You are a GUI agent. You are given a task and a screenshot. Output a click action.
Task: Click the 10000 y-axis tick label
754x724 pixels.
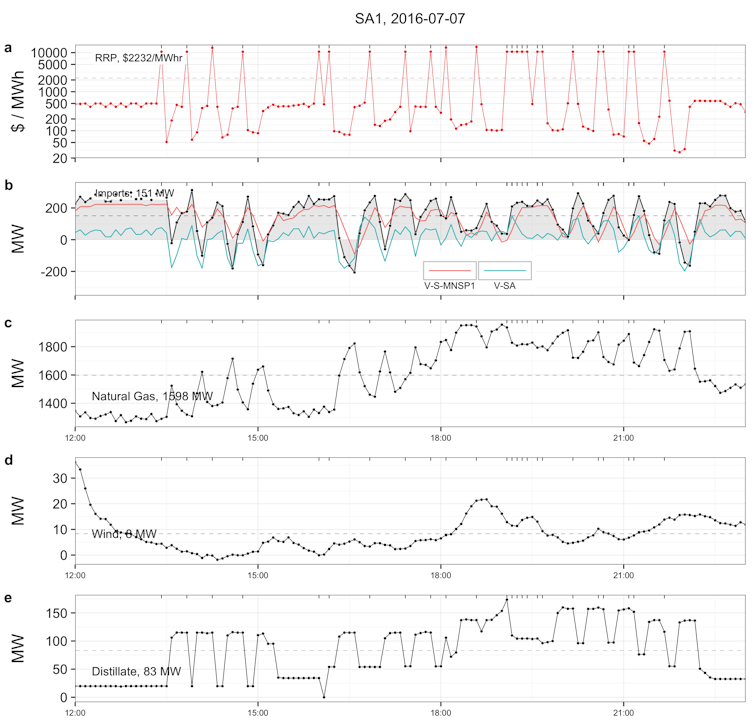pyautogui.click(x=50, y=52)
